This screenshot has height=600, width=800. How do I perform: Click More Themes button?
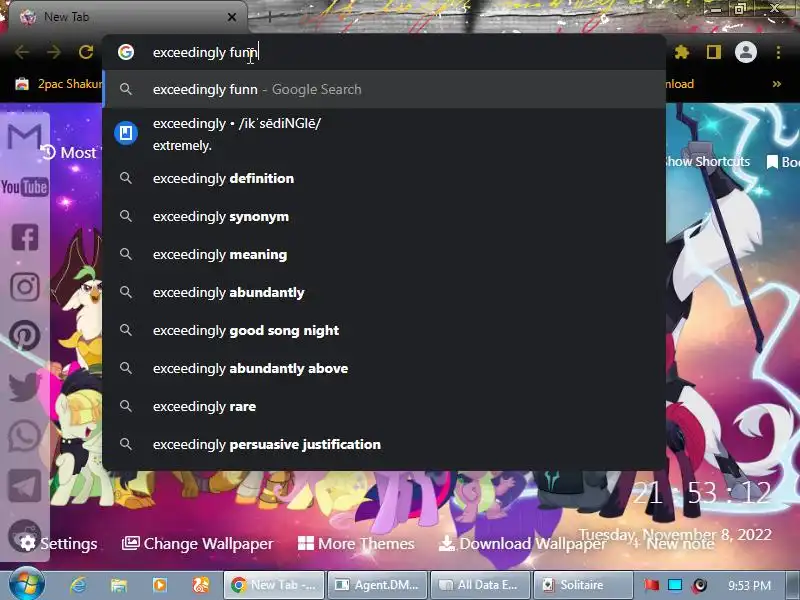pyautogui.click(x=356, y=543)
